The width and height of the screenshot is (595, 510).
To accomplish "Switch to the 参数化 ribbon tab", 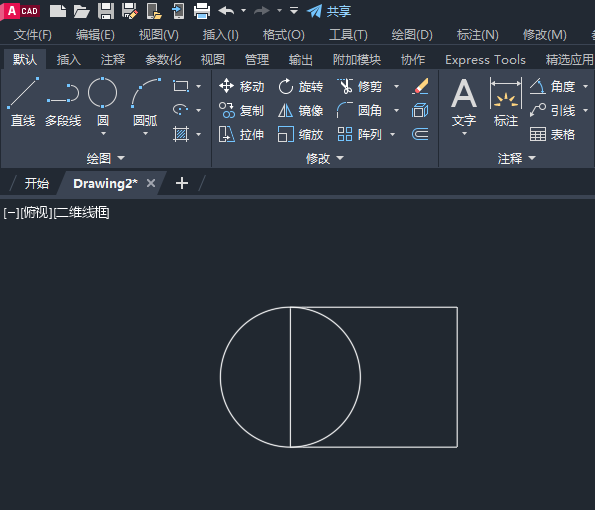I will 163,60.
